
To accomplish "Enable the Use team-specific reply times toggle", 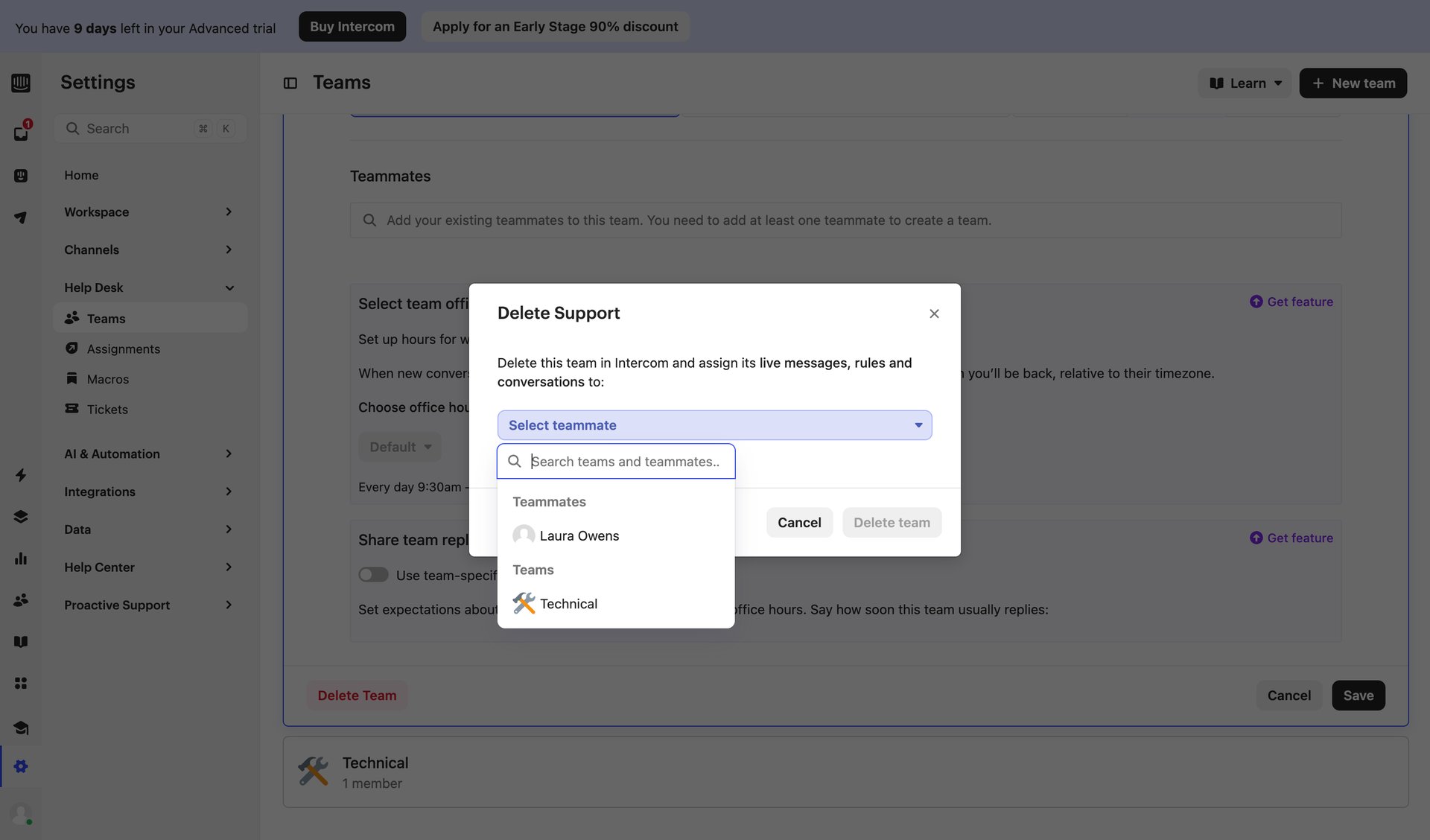I will click(x=373, y=574).
